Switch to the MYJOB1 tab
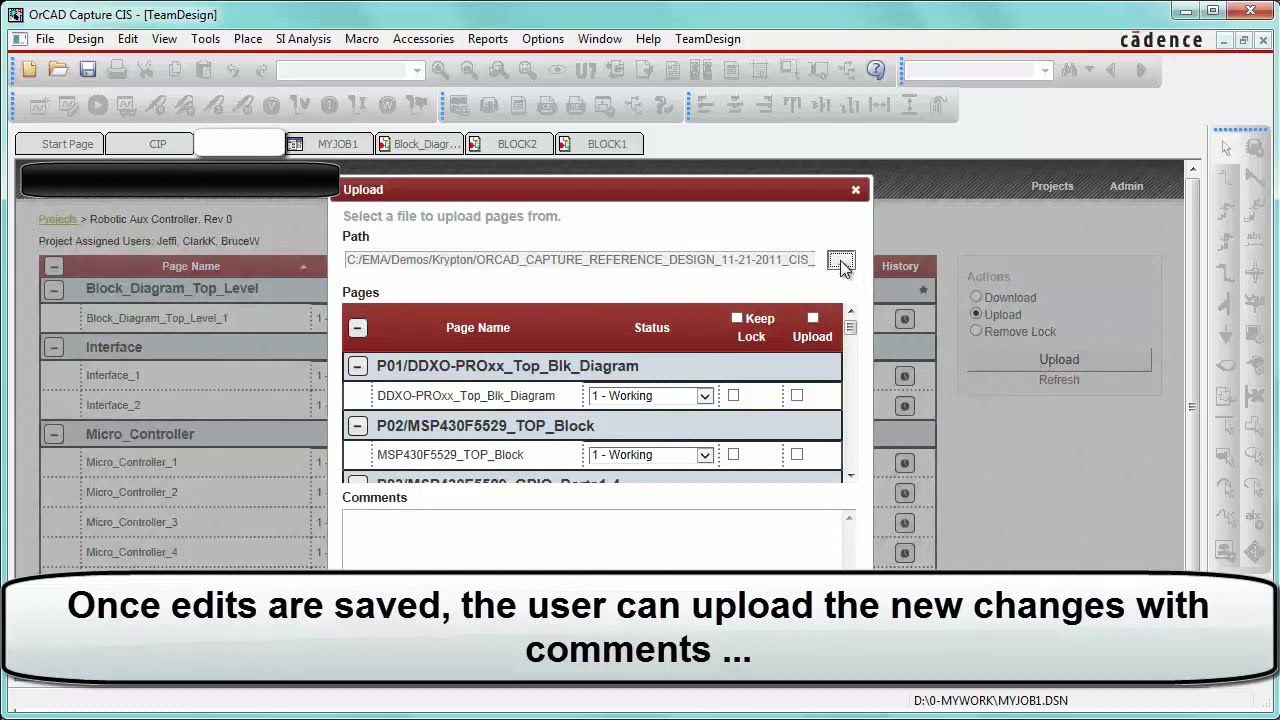Image resolution: width=1280 pixels, height=720 pixels. 329,144
